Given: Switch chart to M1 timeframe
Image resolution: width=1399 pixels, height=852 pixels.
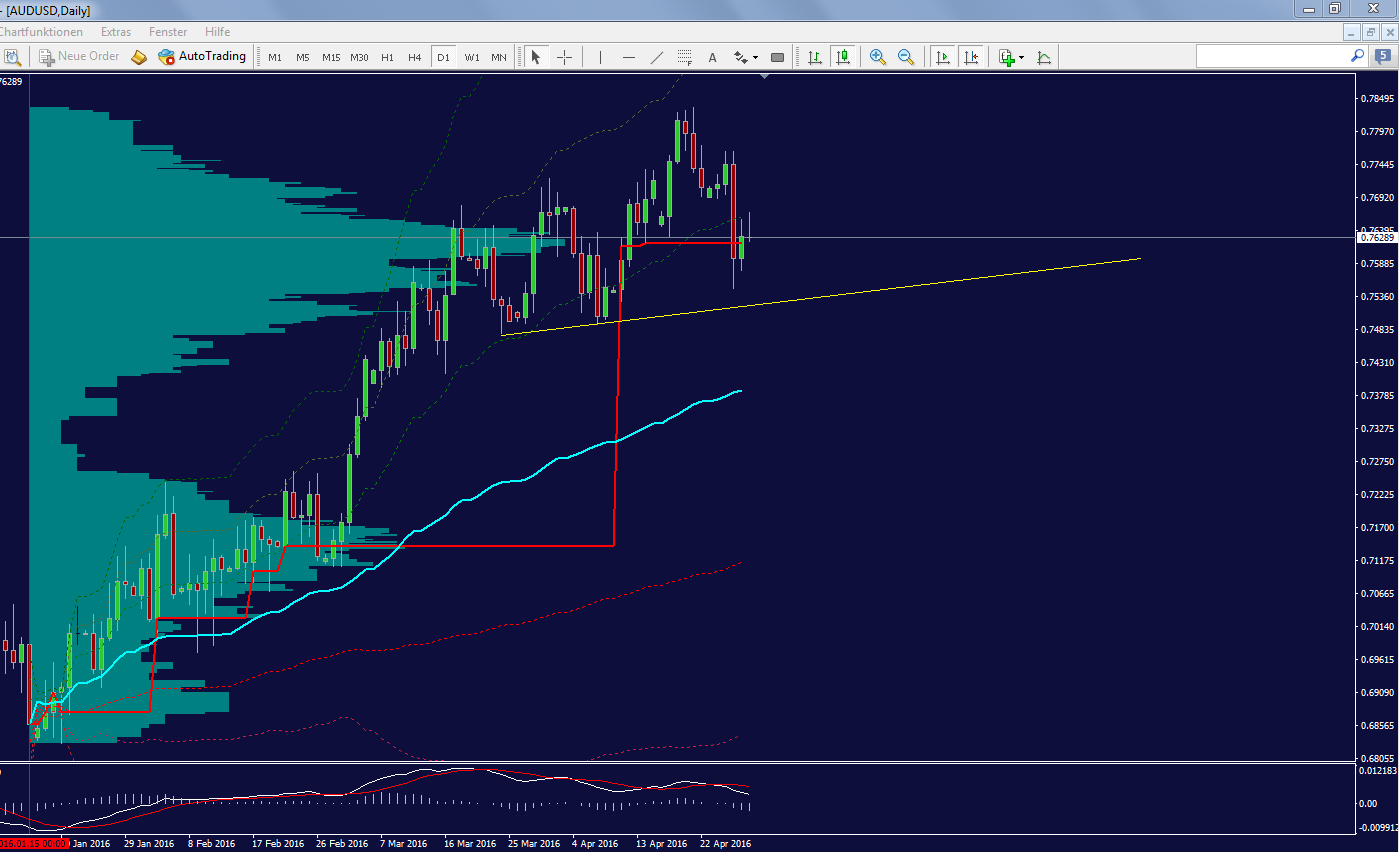Looking at the screenshot, I should click(275, 58).
